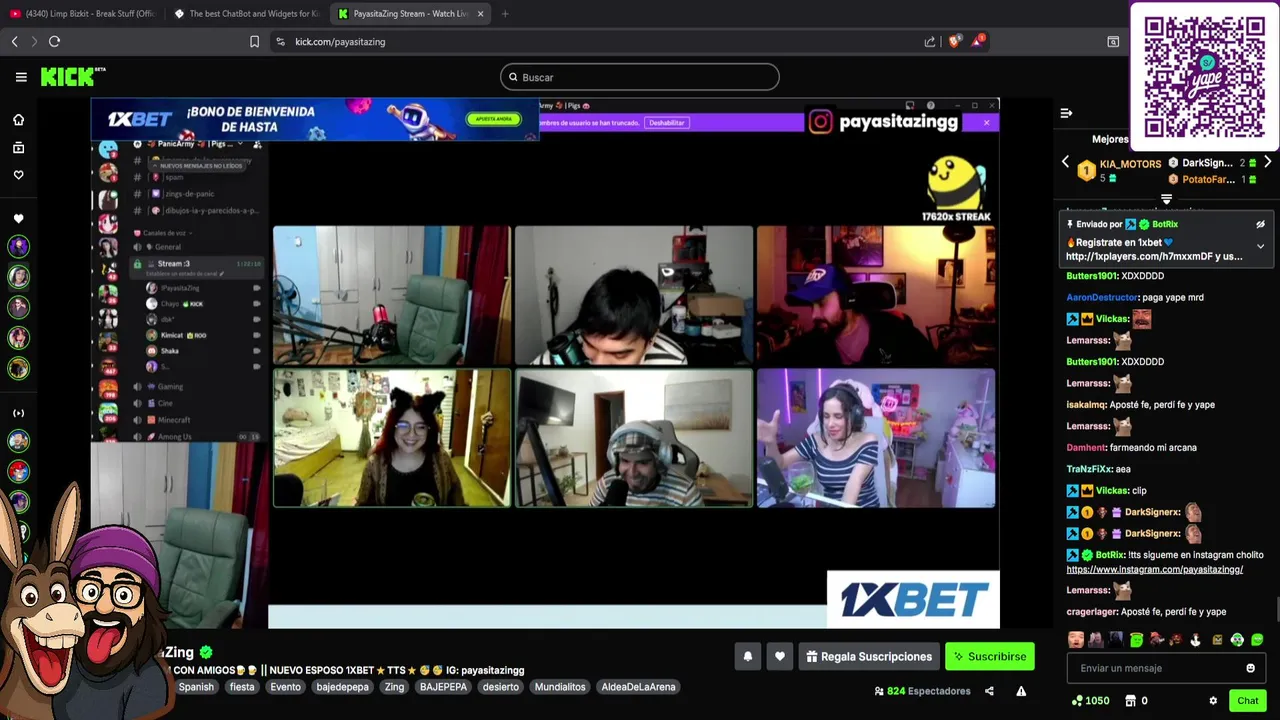This screenshot has width=1280, height=720.
Task: Click the live broadcast icon in sidebar
Action: tap(18, 413)
